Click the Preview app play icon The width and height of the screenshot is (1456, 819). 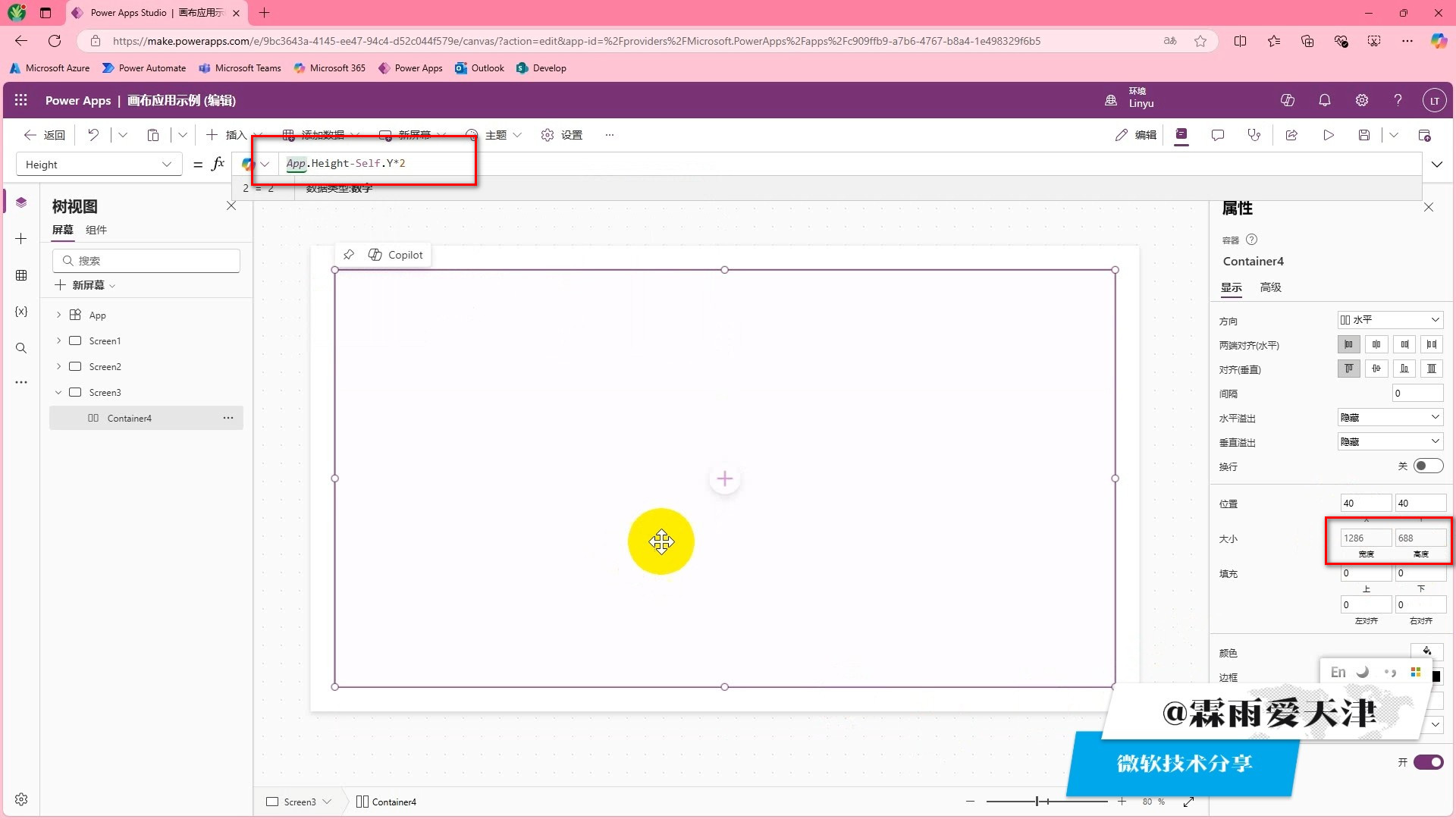pyautogui.click(x=1329, y=135)
